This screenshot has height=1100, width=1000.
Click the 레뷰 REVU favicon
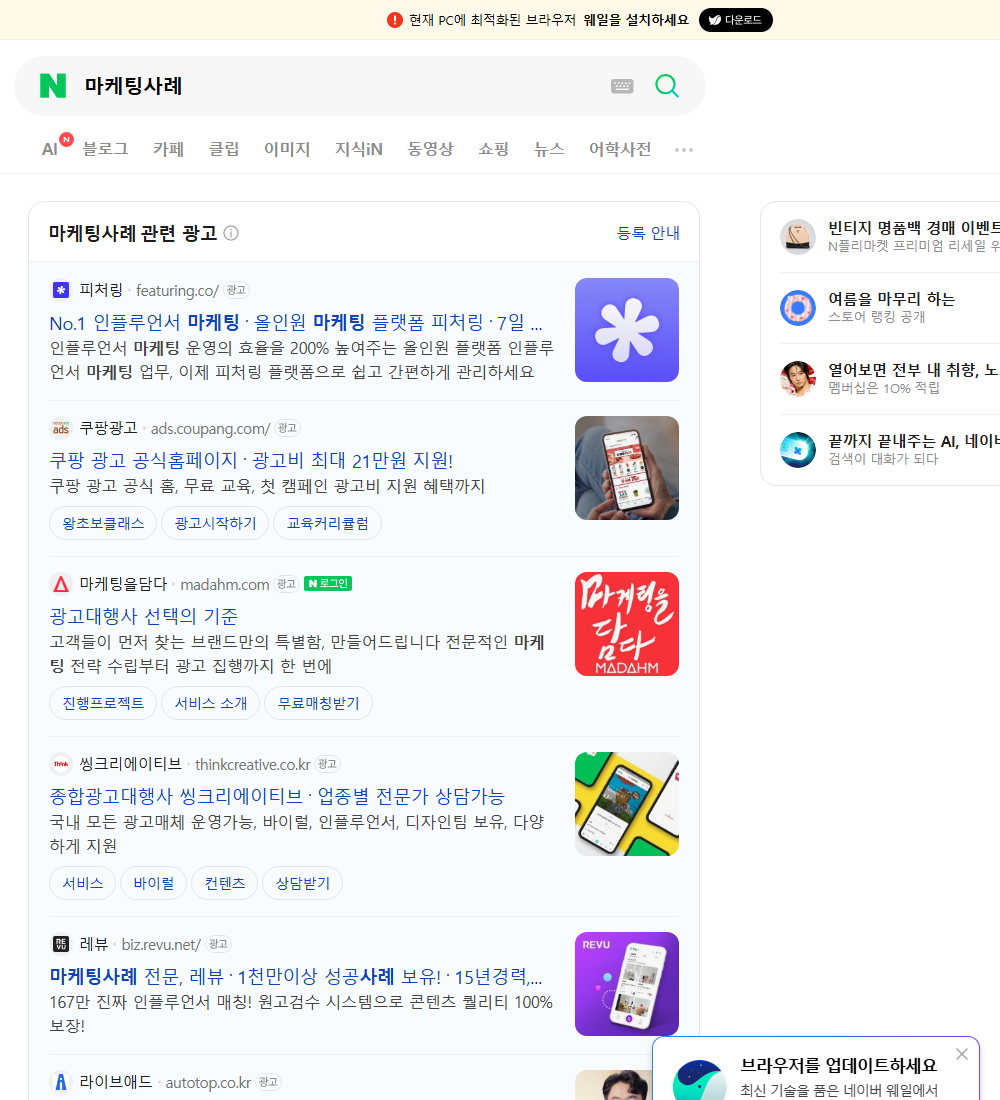[61, 944]
